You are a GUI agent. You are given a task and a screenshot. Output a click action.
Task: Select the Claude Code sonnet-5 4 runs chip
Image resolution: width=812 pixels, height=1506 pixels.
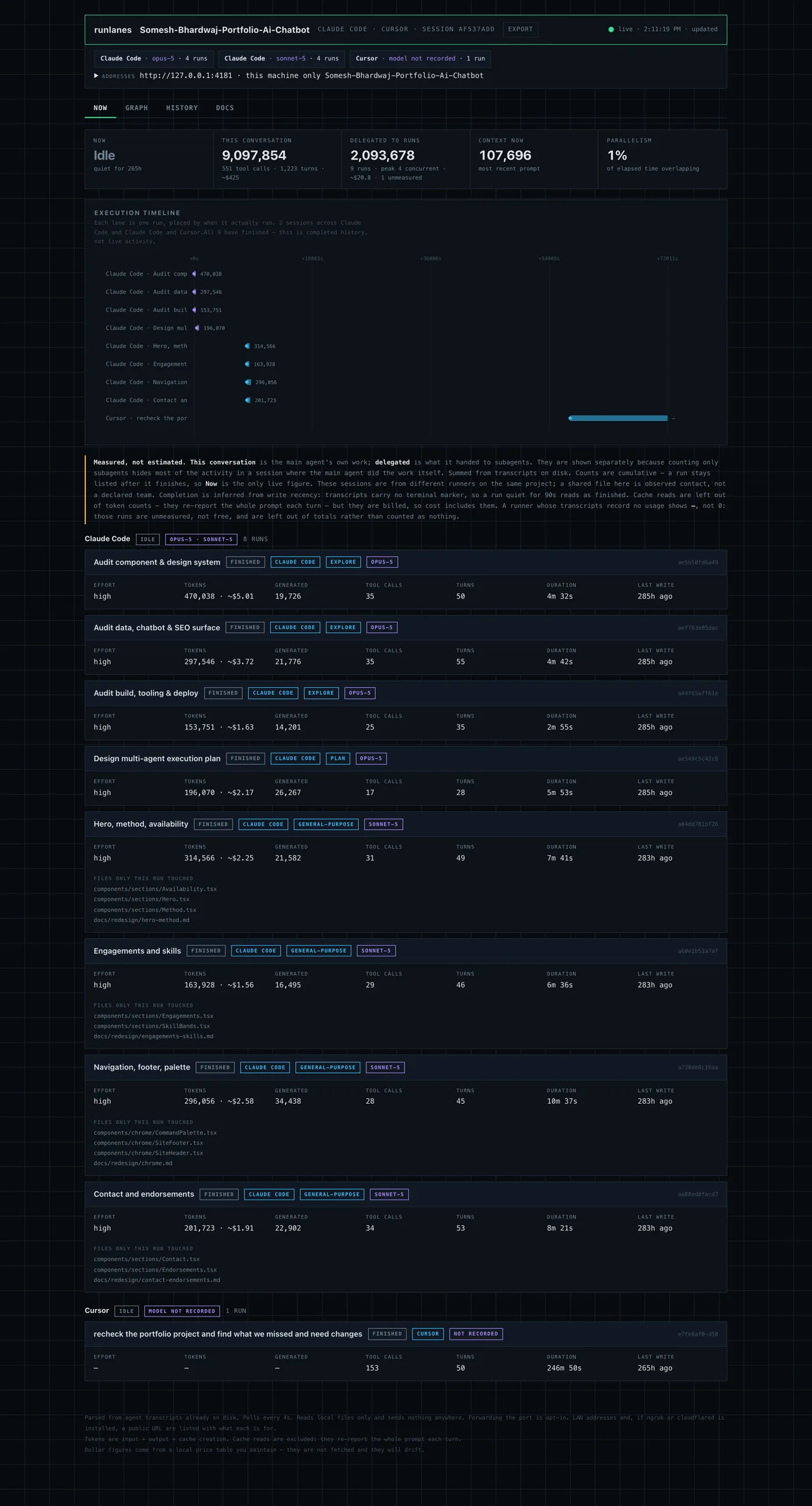click(x=281, y=59)
